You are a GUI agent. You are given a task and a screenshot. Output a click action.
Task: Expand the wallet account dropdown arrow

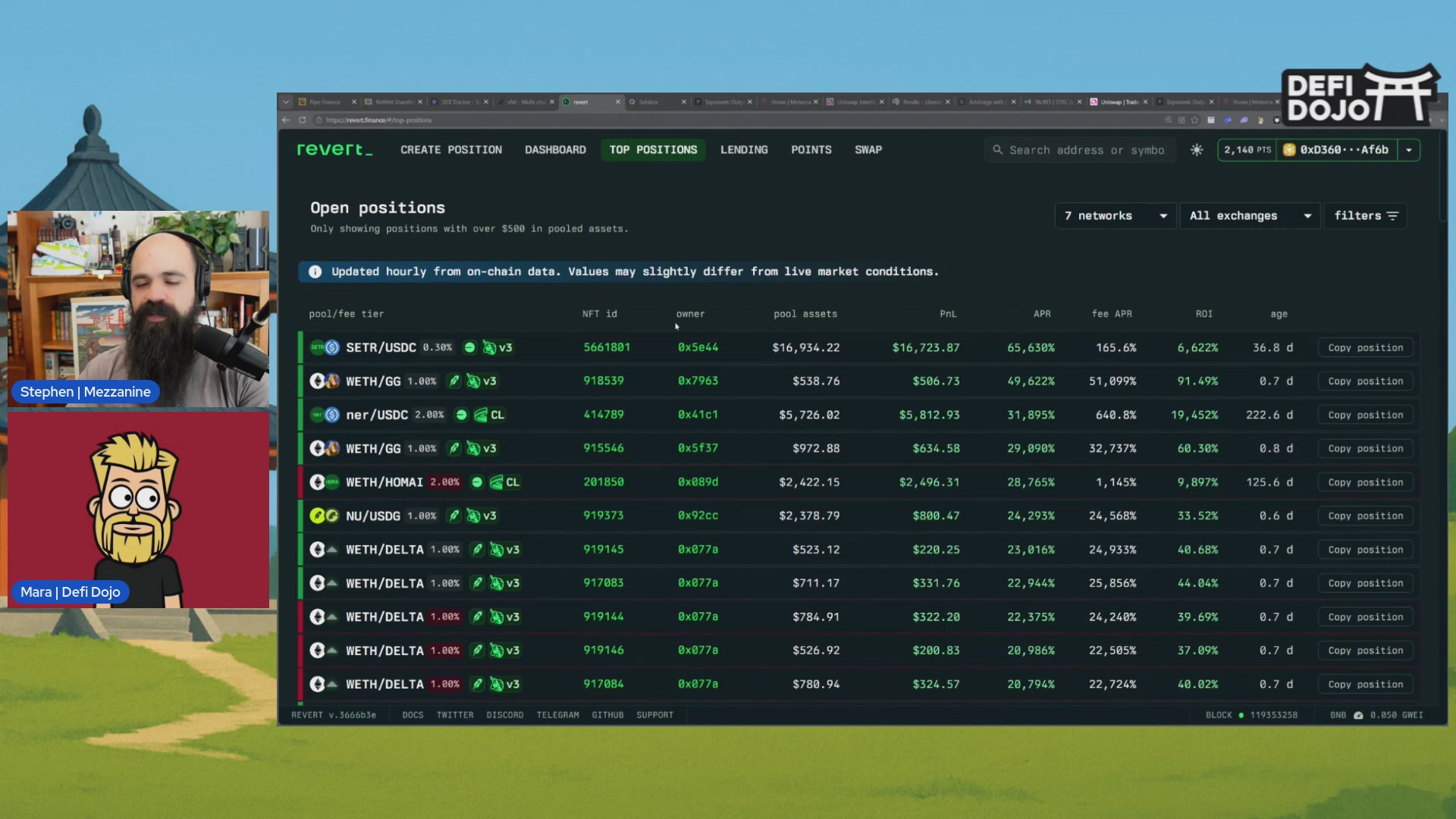1409,150
